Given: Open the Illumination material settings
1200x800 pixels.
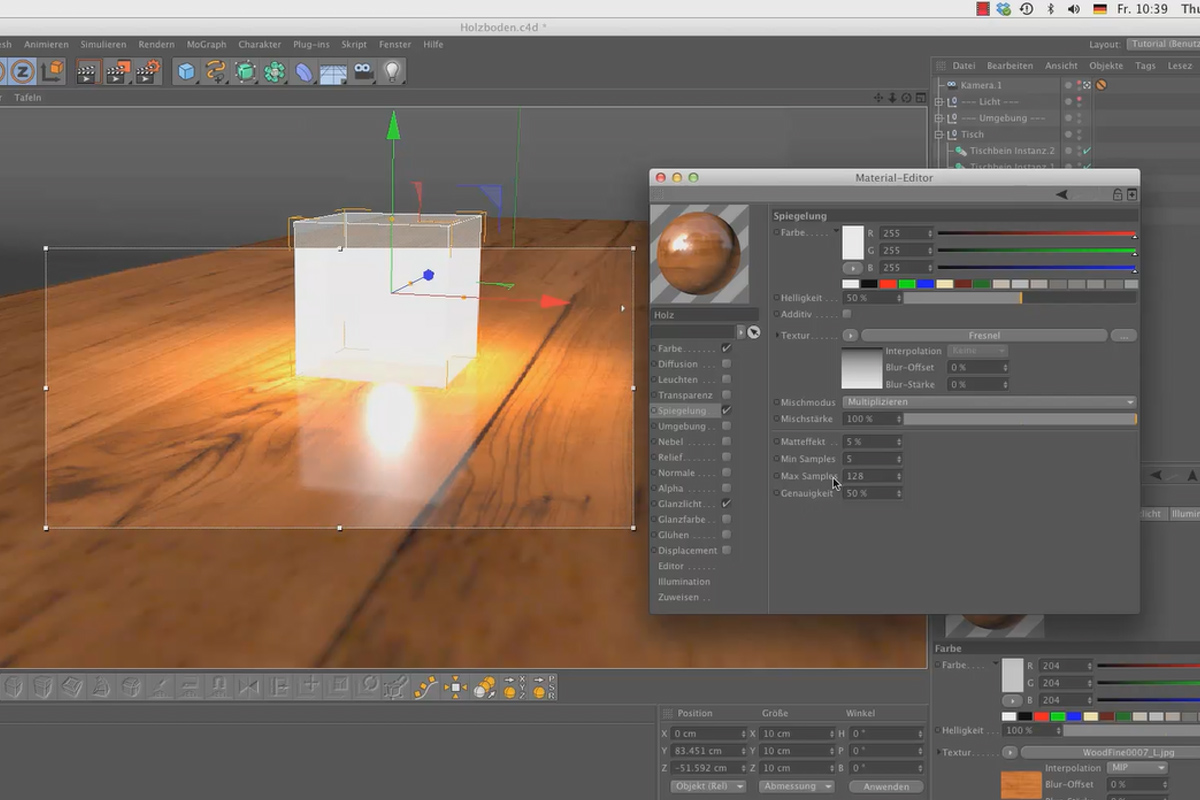Looking at the screenshot, I should point(684,581).
